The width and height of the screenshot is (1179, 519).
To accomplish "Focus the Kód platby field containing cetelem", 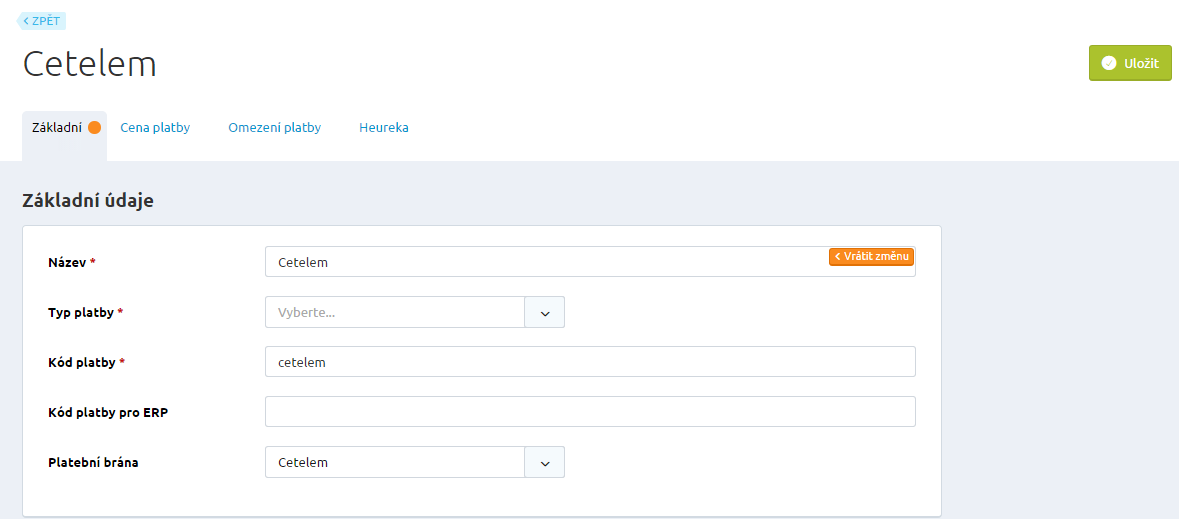I will pyautogui.click(x=590, y=362).
